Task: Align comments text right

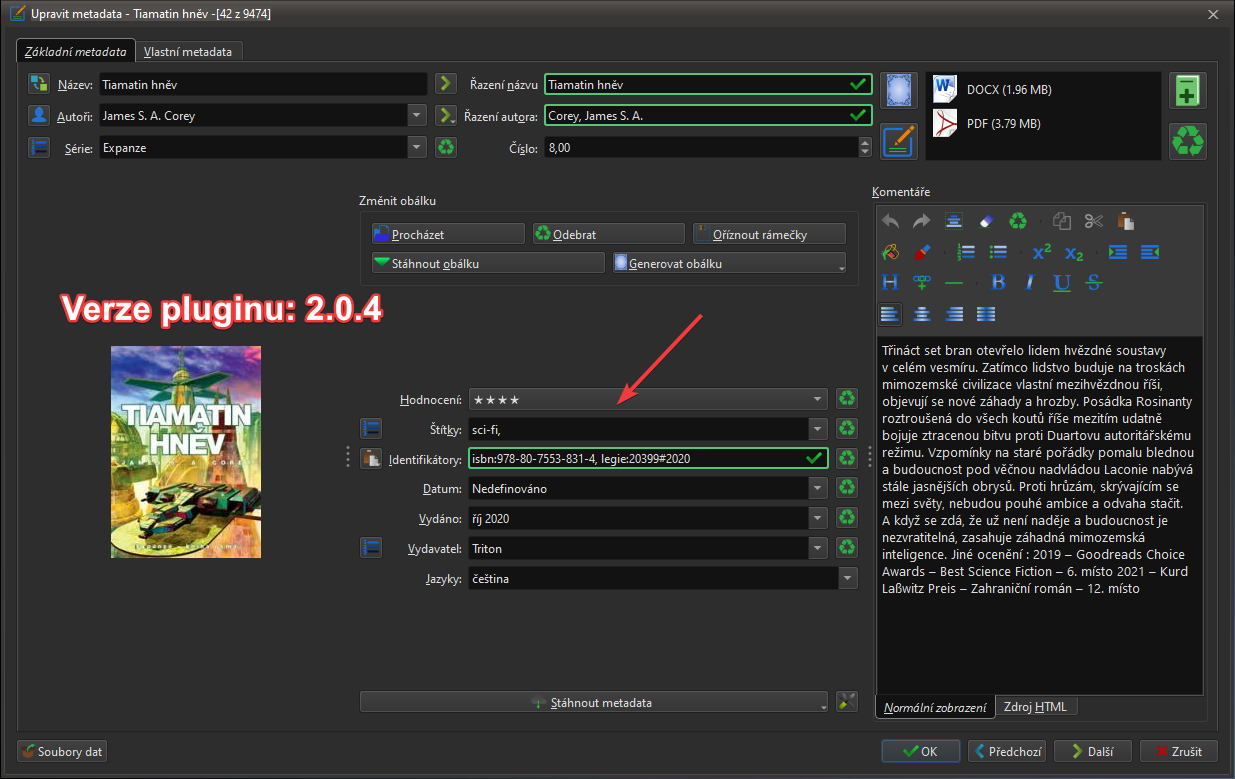Action: click(x=954, y=314)
